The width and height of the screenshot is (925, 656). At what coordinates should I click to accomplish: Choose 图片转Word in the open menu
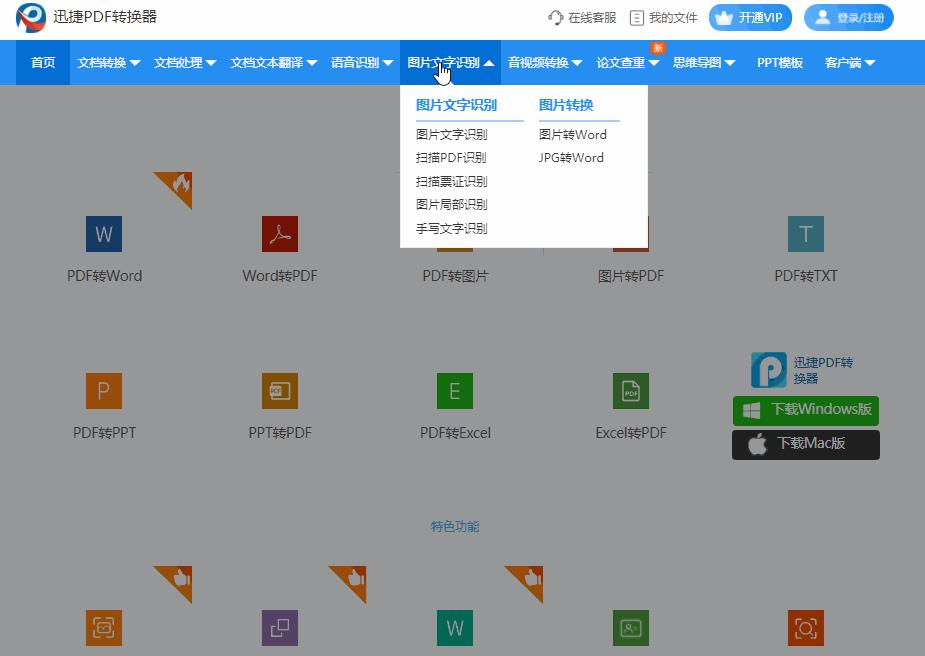point(573,134)
